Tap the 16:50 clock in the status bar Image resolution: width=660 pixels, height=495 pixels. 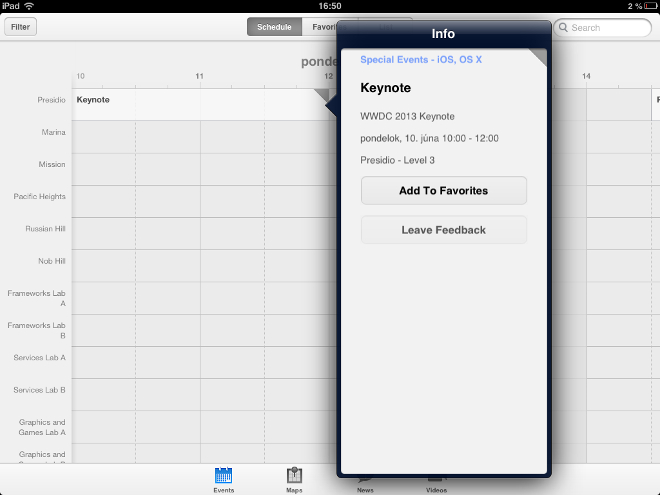[x=330, y=6]
